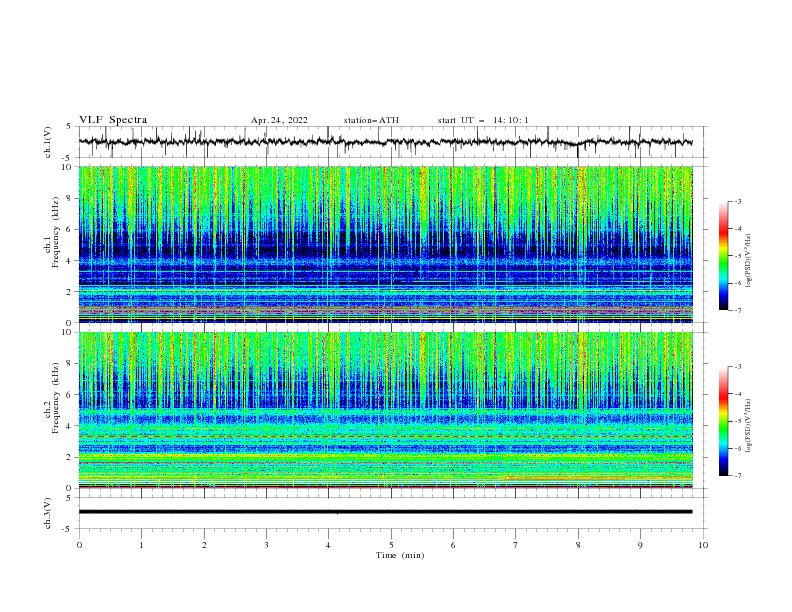Click "-7" label on ch.2 color scale
Viewport: 792px width, 612px height.
point(737,475)
